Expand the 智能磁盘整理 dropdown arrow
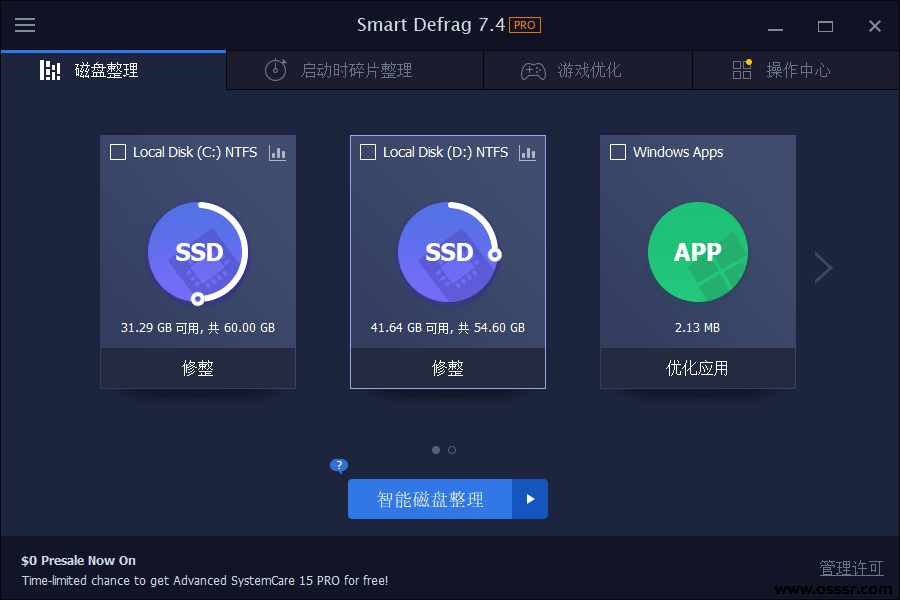The height and width of the screenshot is (600, 900). coord(530,499)
